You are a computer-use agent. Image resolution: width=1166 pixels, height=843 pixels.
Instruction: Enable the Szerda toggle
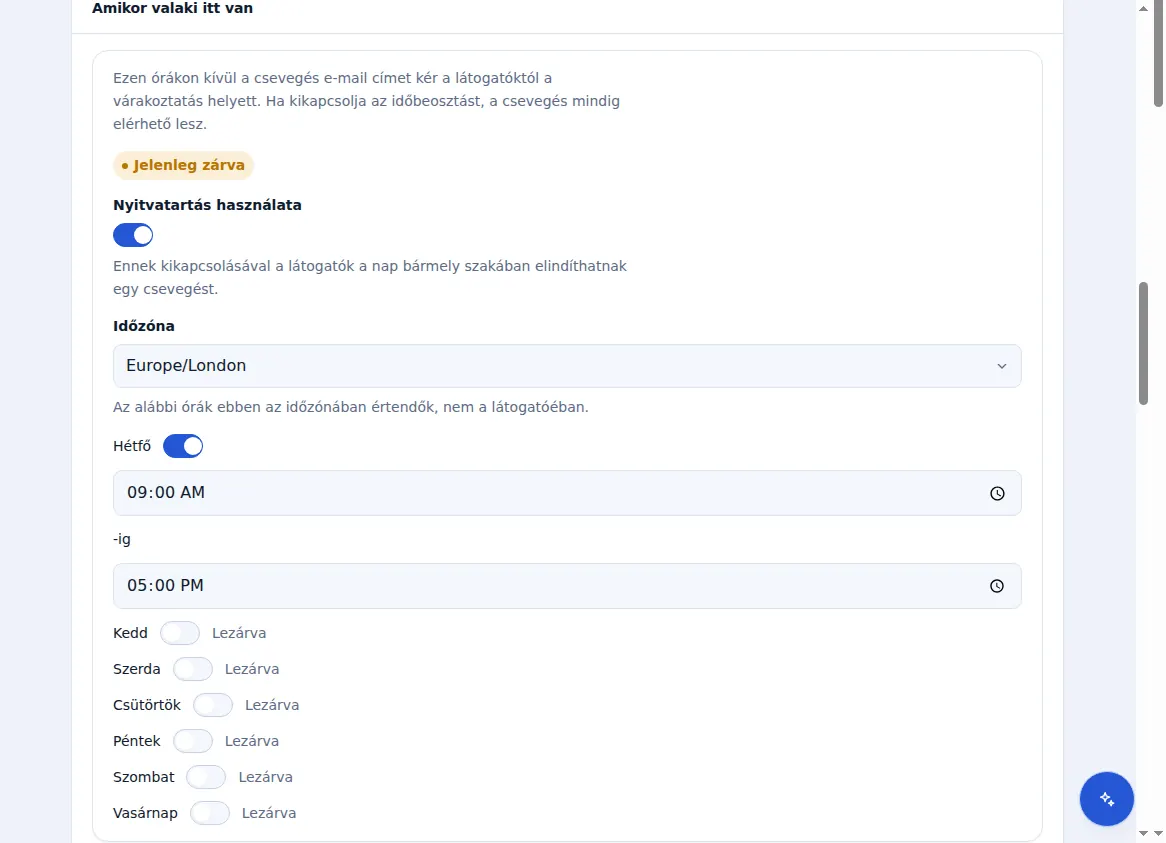click(x=193, y=669)
